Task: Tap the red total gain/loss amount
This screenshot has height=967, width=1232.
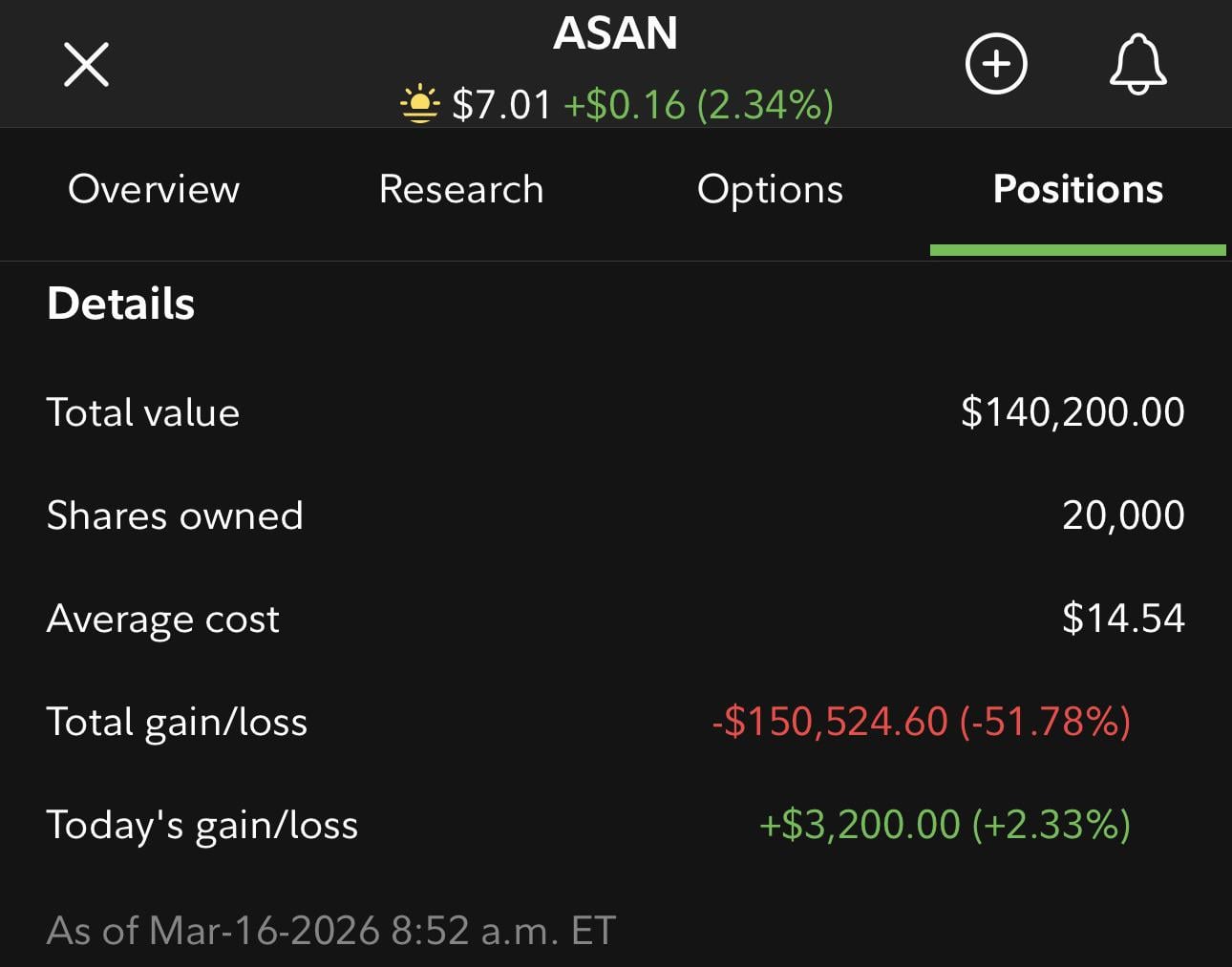Action: 921,722
